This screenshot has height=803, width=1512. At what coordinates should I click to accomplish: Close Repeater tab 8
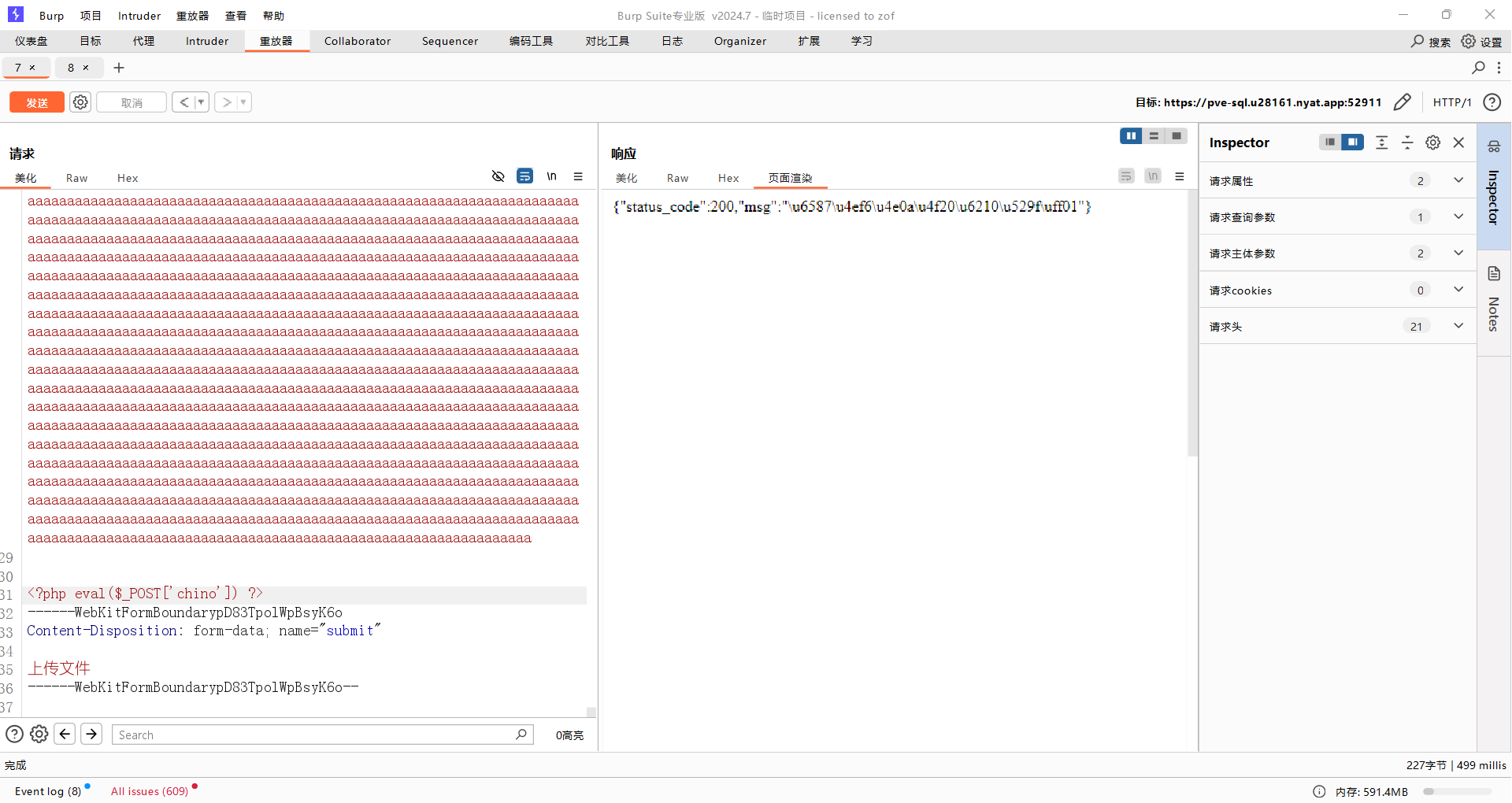86,68
